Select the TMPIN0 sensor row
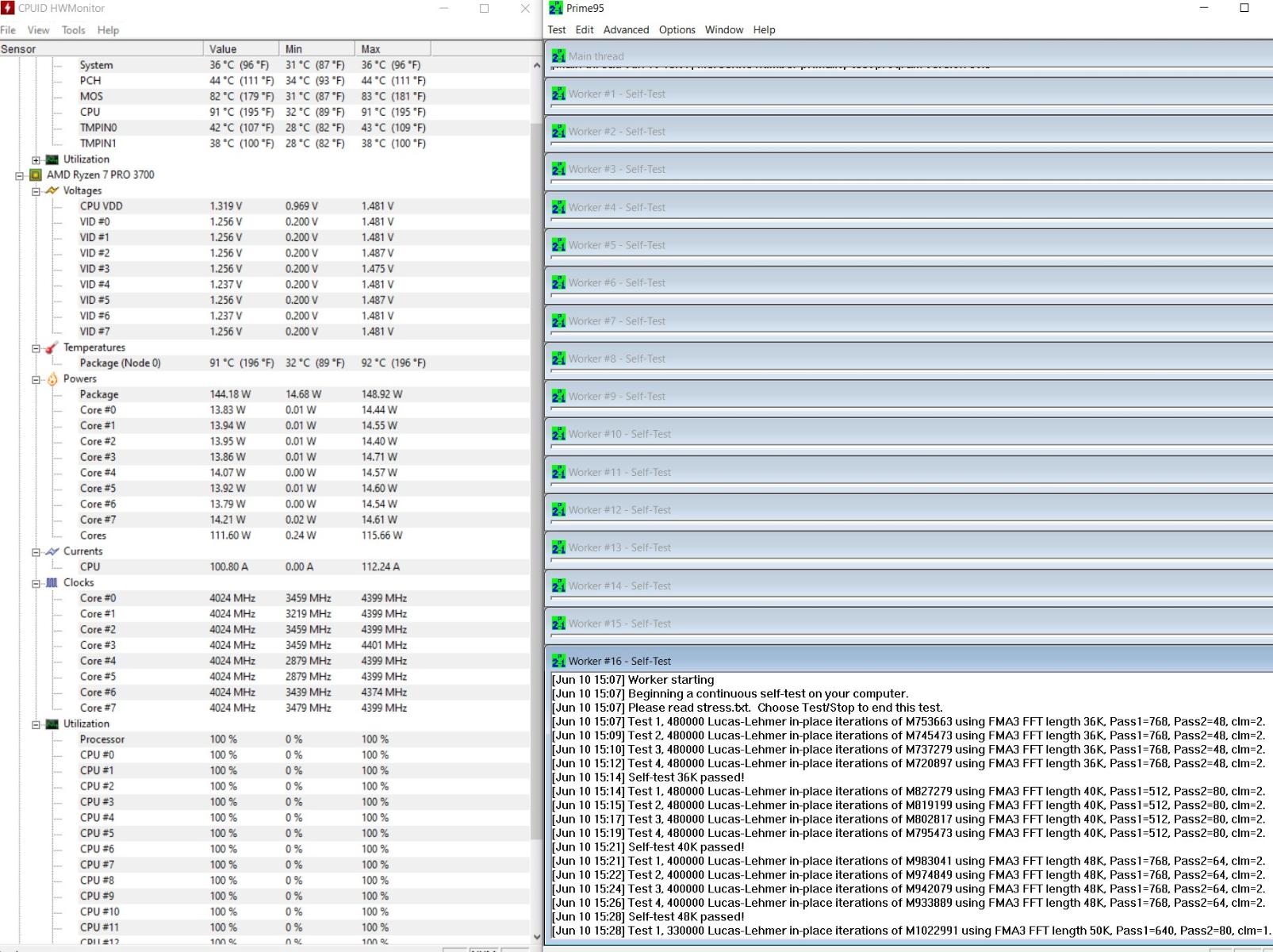1273x952 pixels. tap(265, 128)
